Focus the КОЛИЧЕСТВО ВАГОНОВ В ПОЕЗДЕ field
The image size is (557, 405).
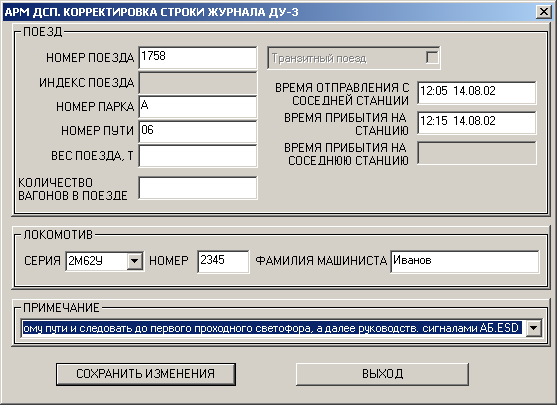[x=198, y=188]
